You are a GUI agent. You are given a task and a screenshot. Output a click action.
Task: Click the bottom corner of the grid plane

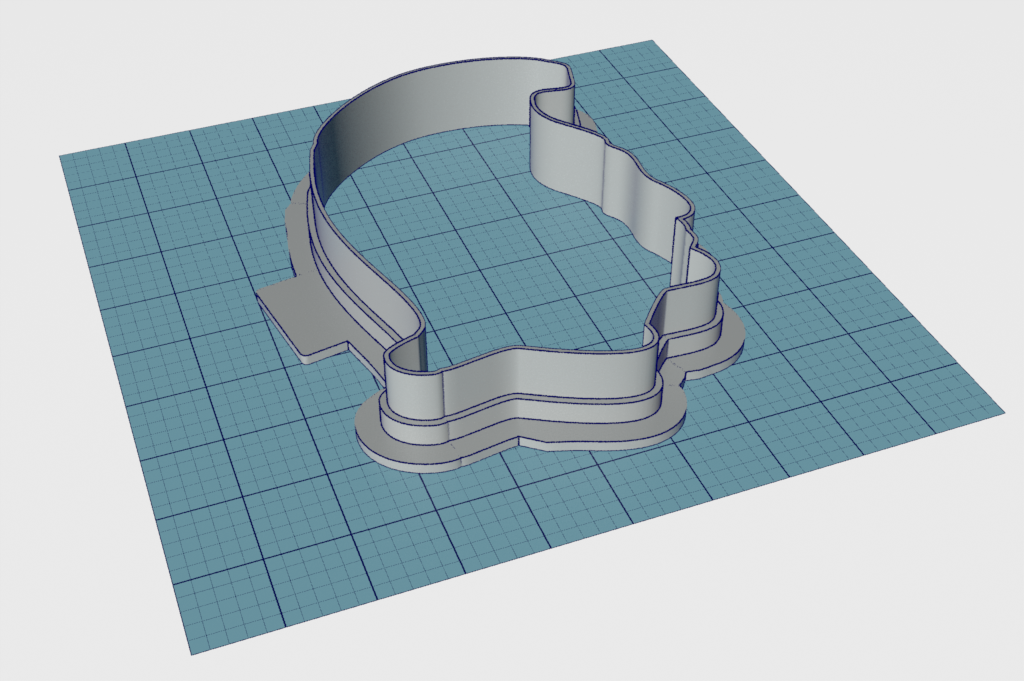click(193, 651)
